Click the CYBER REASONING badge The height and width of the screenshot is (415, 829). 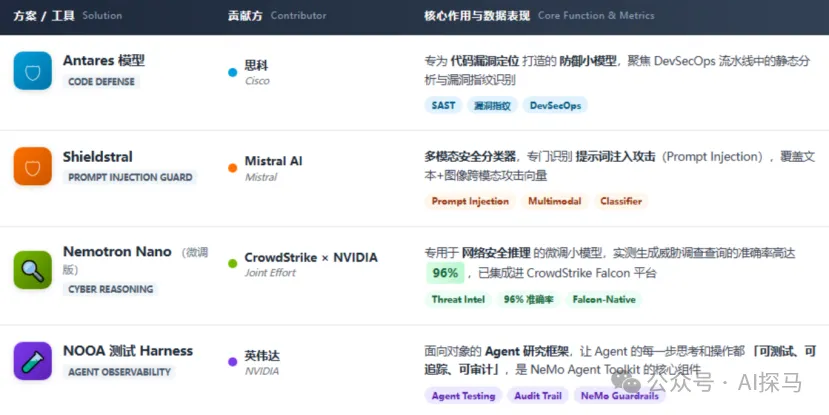pos(110,289)
